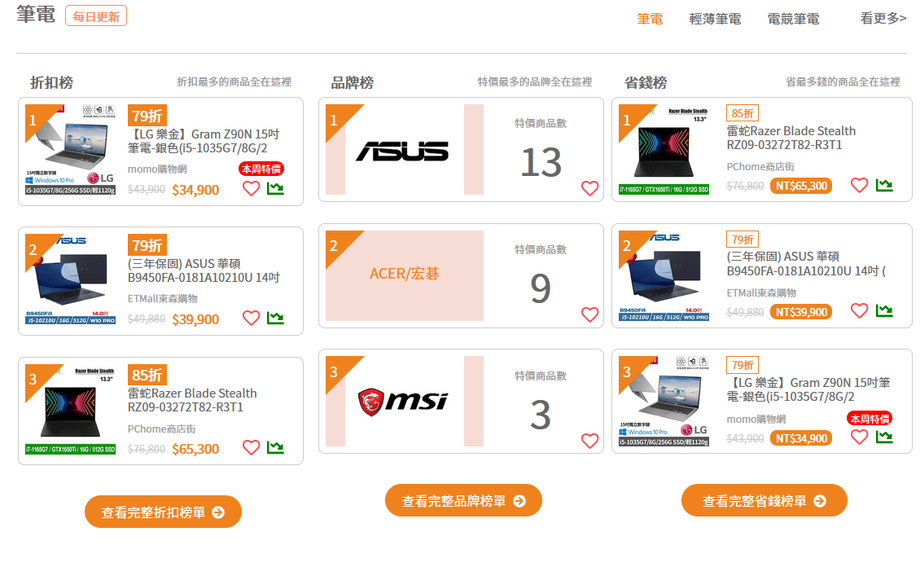The image size is (920, 567).
Task: Favorite ASUS B9450FA in 折扣榜 list
Action: (251, 318)
